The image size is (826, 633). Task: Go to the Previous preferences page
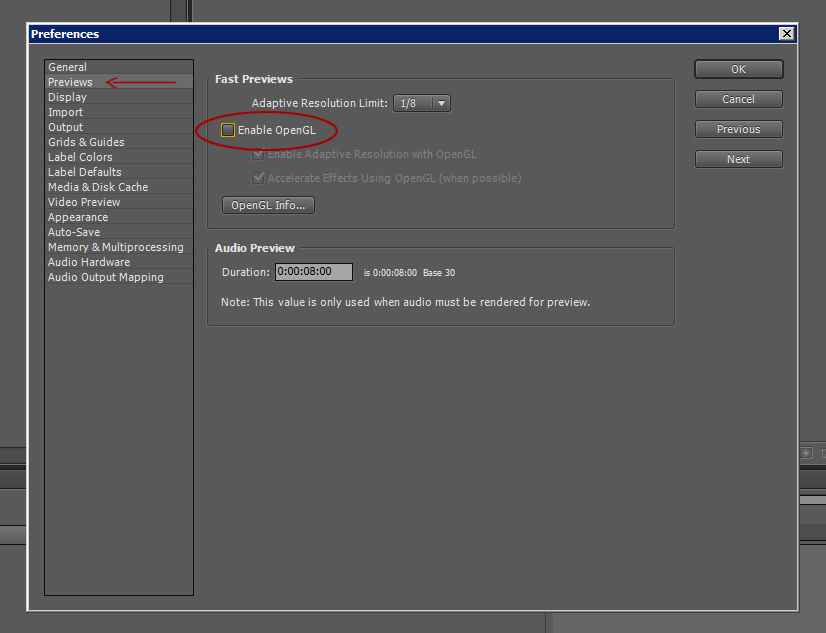coord(739,129)
